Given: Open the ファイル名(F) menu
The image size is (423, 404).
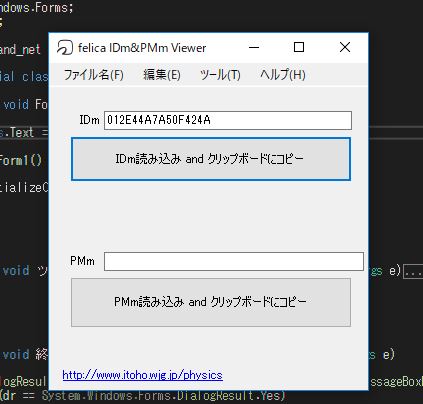Looking at the screenshot, I should (94, 75).
